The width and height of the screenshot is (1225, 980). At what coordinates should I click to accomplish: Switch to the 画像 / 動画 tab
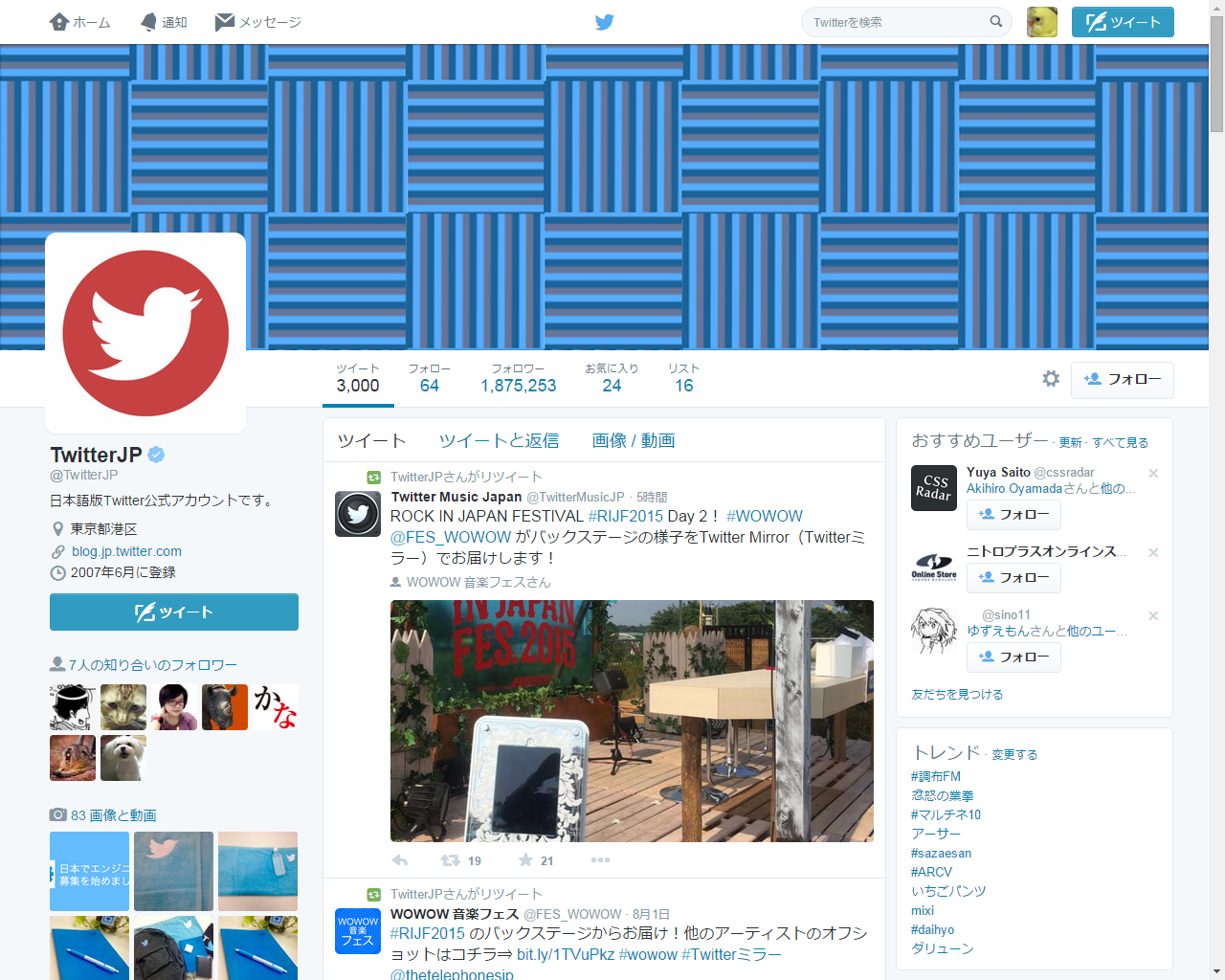click(633, 441)
